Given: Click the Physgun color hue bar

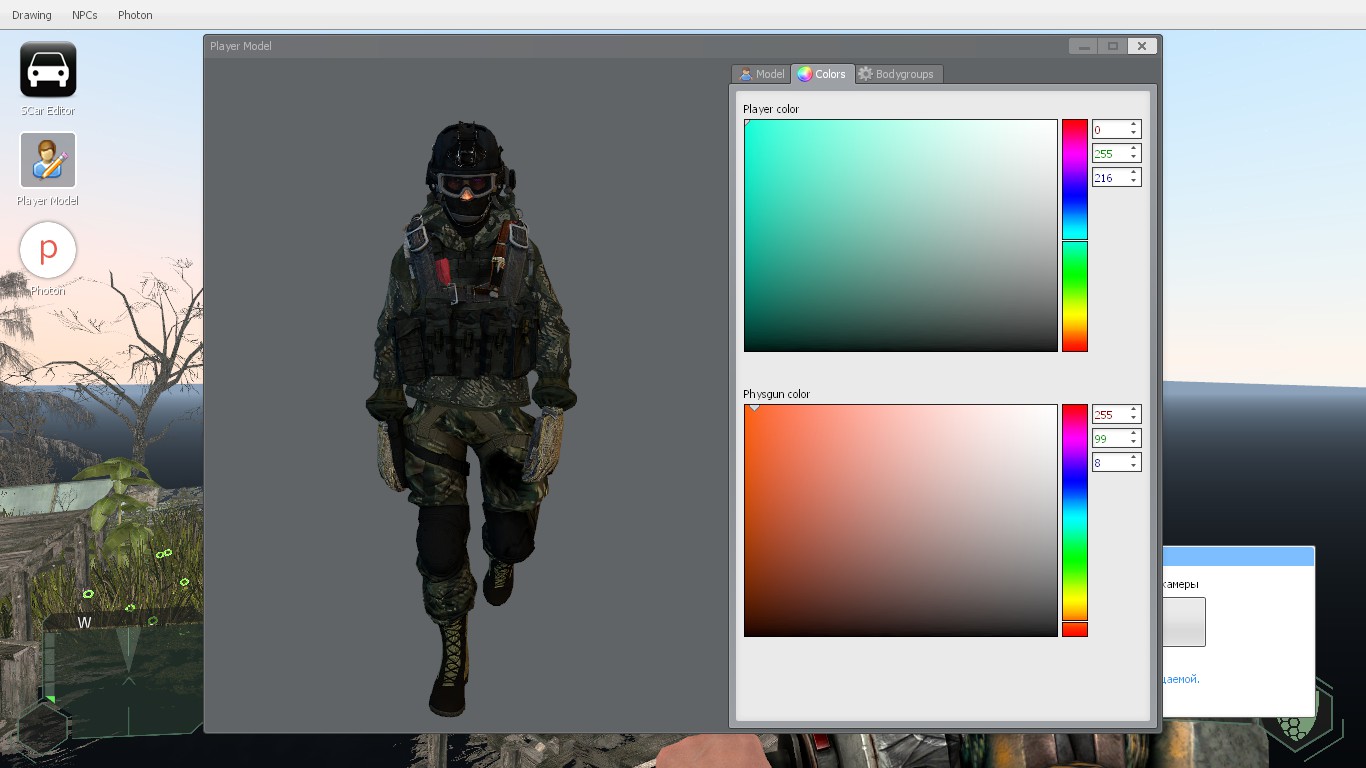Looking at the screenshot, I should point(1074,520).
